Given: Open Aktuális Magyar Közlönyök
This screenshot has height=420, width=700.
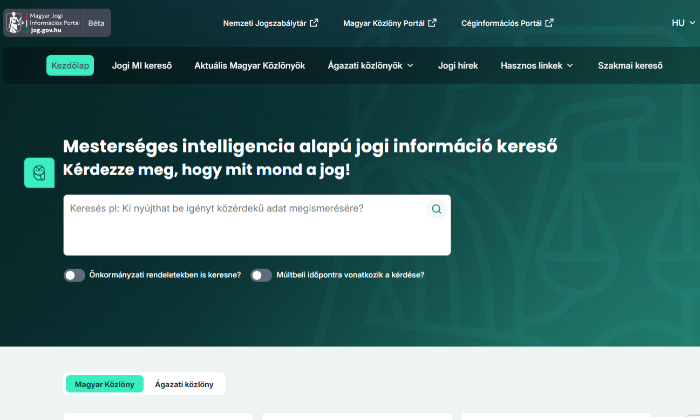Looking at the screenshot, I should pyautogui.click(x=250, y=66).
